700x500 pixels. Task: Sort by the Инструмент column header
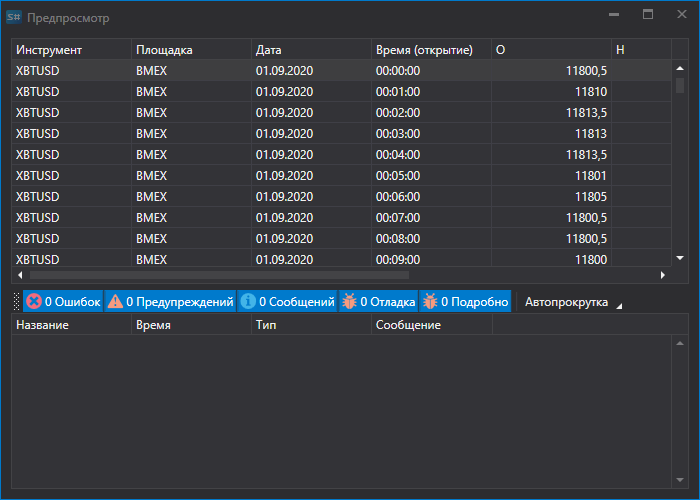[71, 50]
